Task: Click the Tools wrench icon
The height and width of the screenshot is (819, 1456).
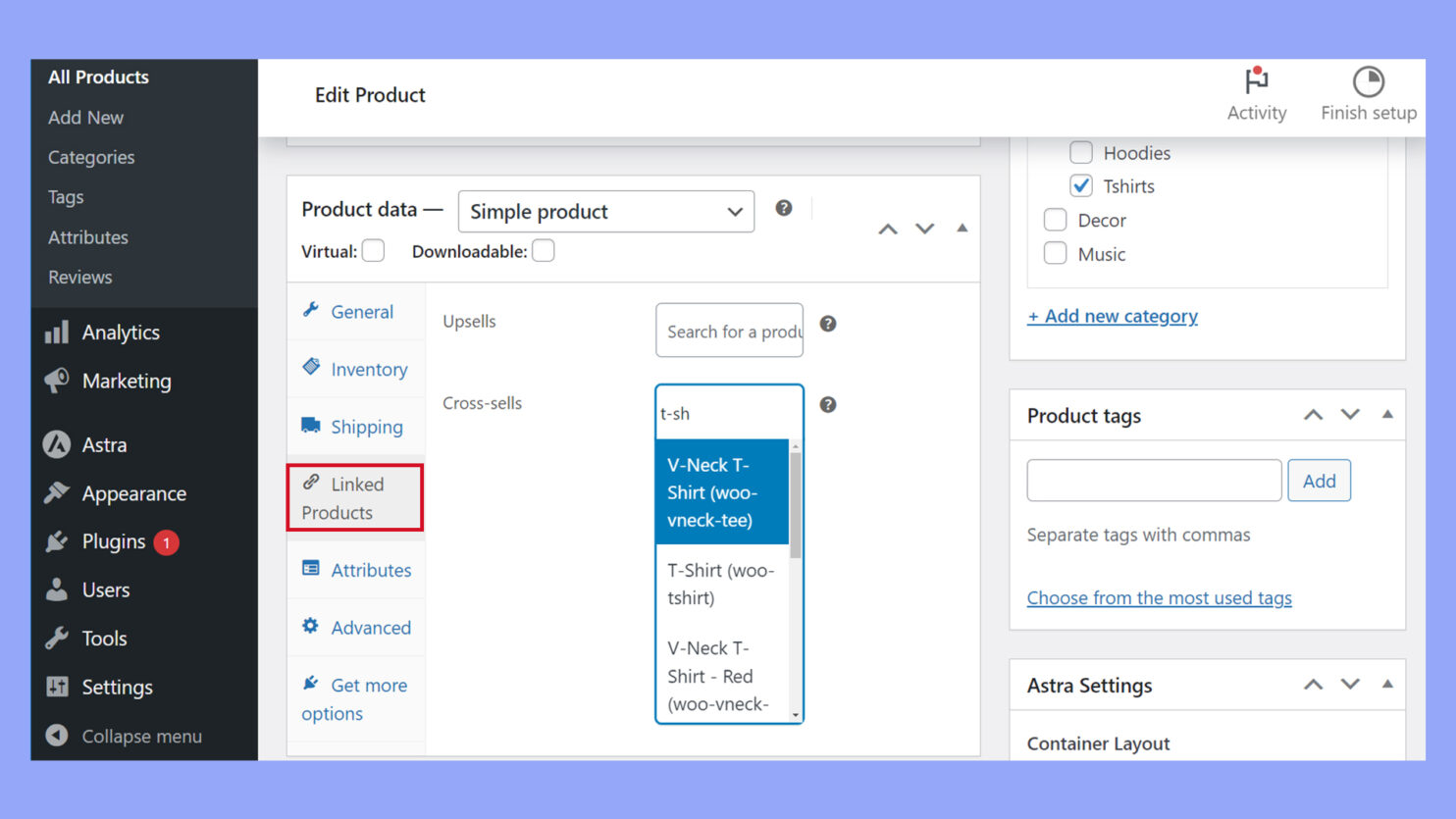Action: [x=57, y=638]
